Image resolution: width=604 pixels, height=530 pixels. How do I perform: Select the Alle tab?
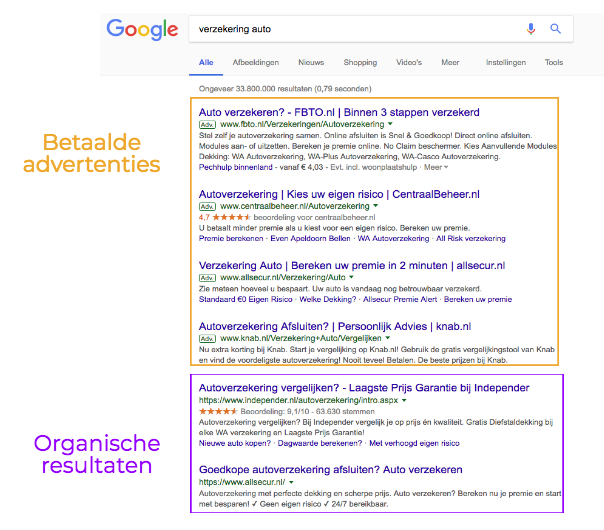pos(206,62)
